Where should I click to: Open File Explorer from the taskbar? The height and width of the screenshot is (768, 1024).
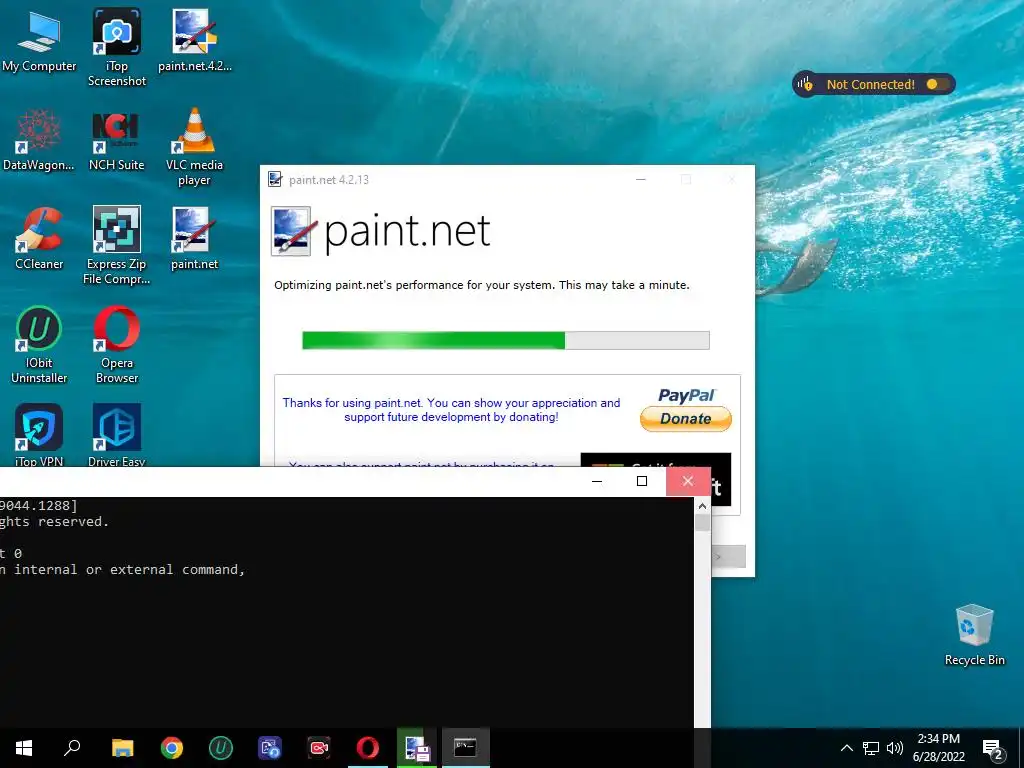coord(122,748)
